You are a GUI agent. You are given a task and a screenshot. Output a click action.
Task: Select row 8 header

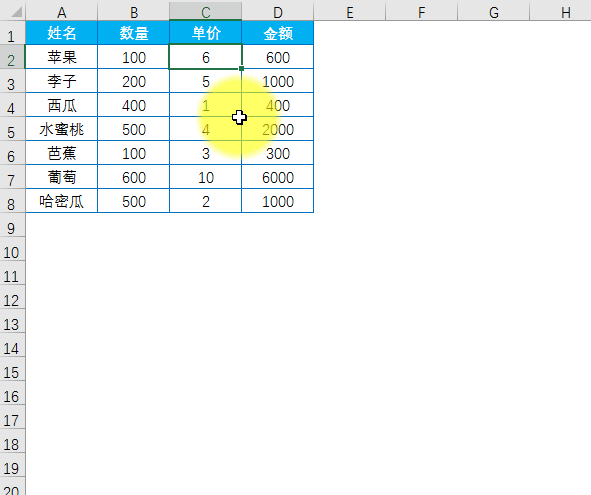point(12,201)
